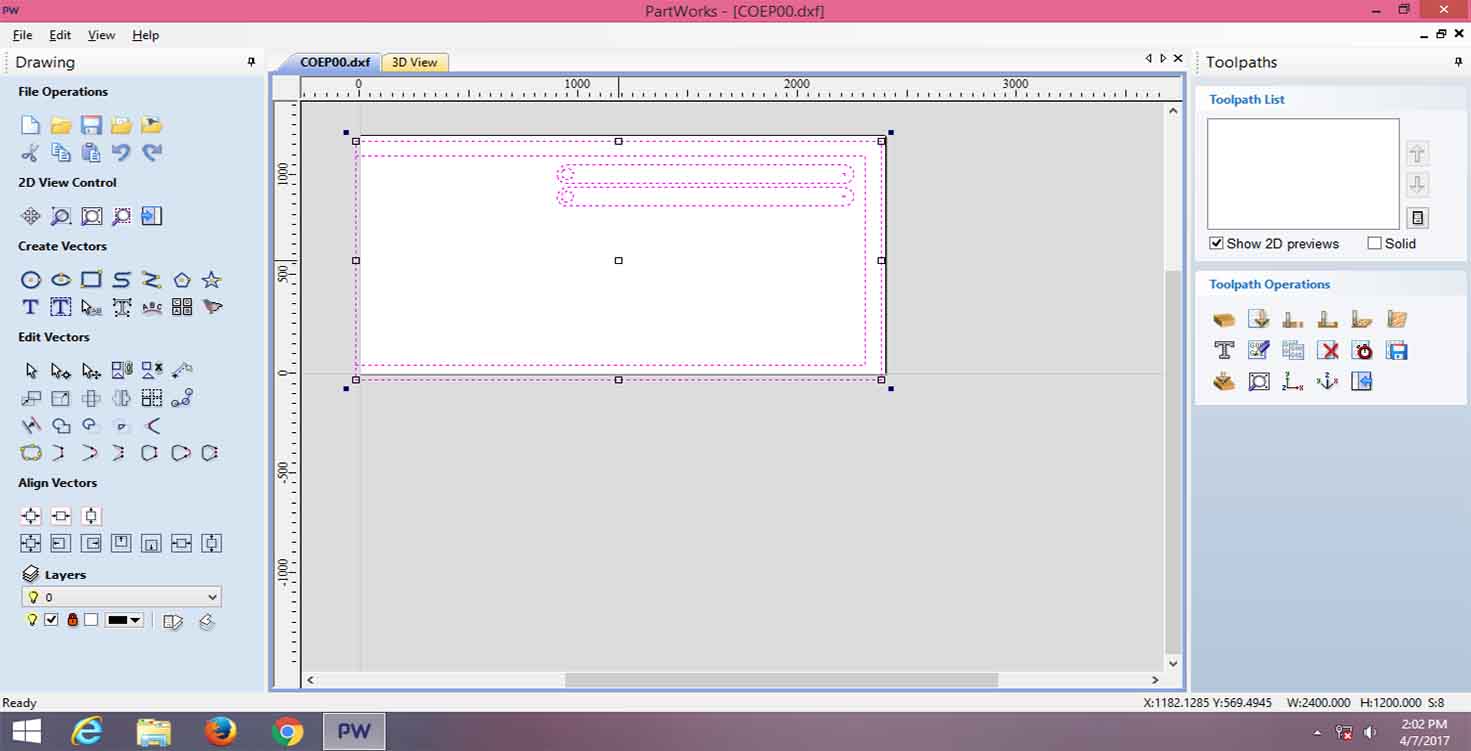Open the Nest Parts grid tool
The image size is (1471, 751).
click(x=182, y=307)
